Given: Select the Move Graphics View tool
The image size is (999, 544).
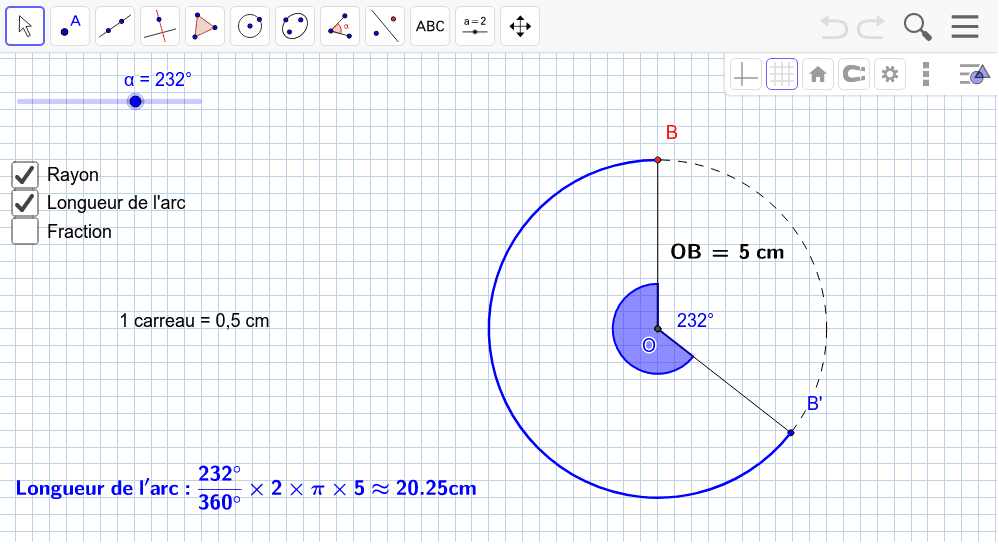Looking at the screenshot, I should point(520,26).
